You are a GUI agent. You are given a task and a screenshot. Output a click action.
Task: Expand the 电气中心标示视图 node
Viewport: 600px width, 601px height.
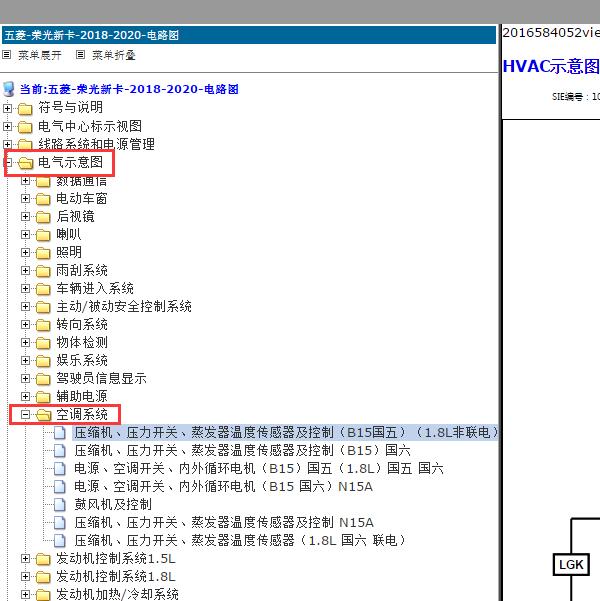pos(7,126)
